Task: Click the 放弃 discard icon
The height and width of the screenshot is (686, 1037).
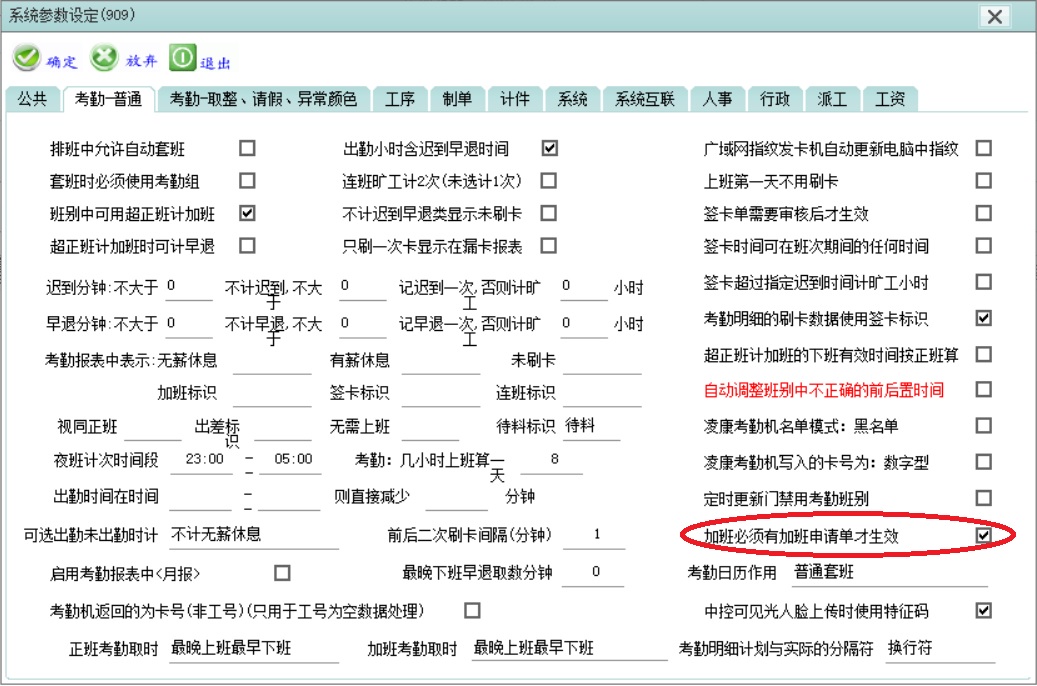Action: tap(104, 59)
